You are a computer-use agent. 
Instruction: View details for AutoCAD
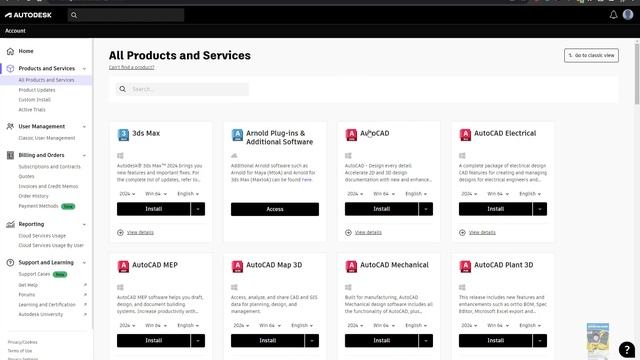point(368,233)
